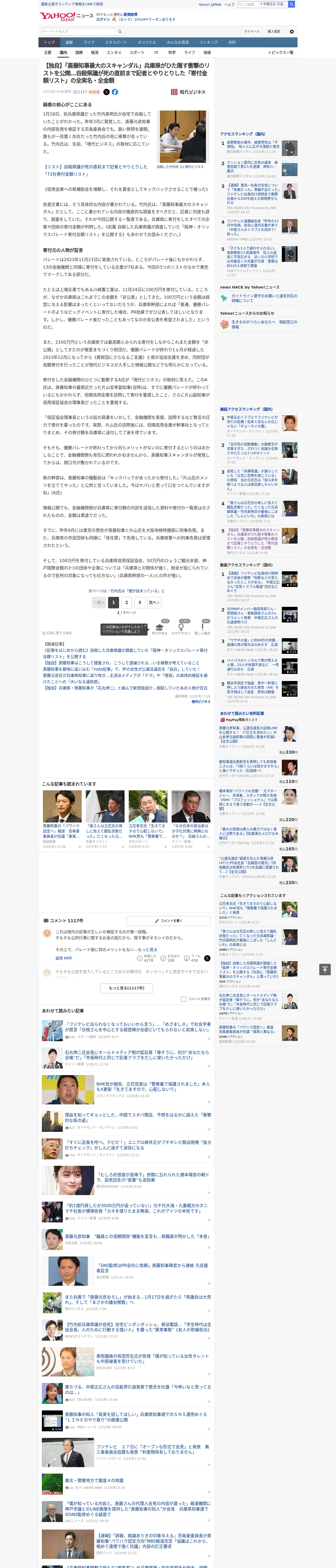Click the マイページ button
Screen dimensions: 336x1568
(251, 32)
